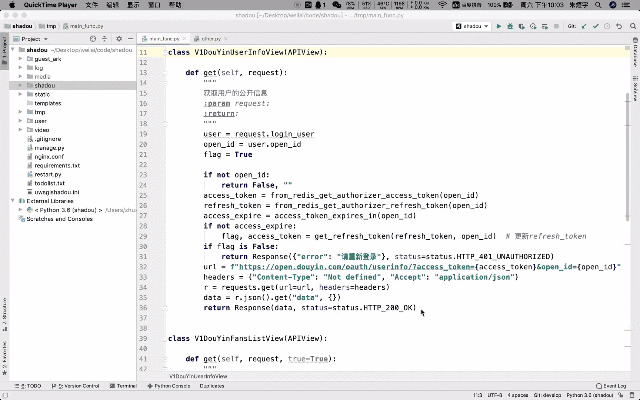This screenshot has height=400, width=640.
Task: Click the UTF-8 encoding status widget
Action: pos(495,395)
